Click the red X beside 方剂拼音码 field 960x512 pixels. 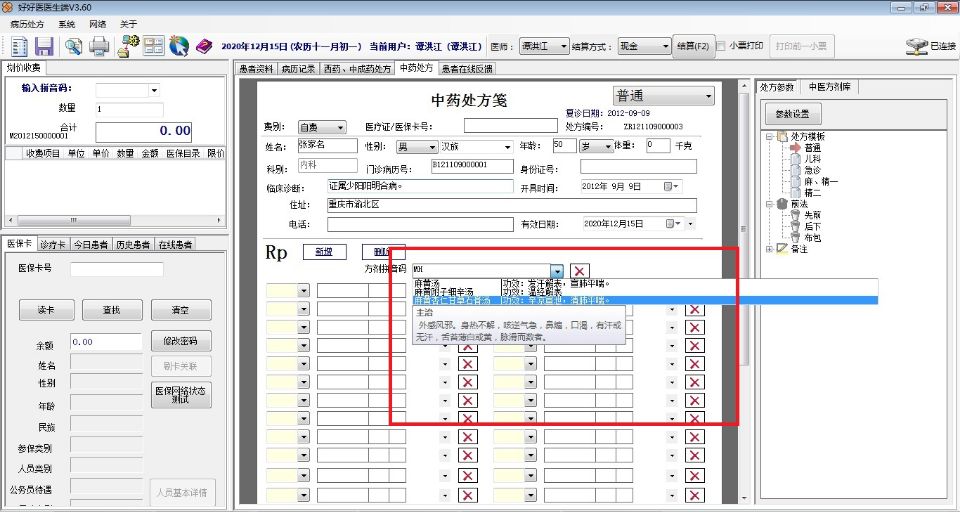pos(581,271)
